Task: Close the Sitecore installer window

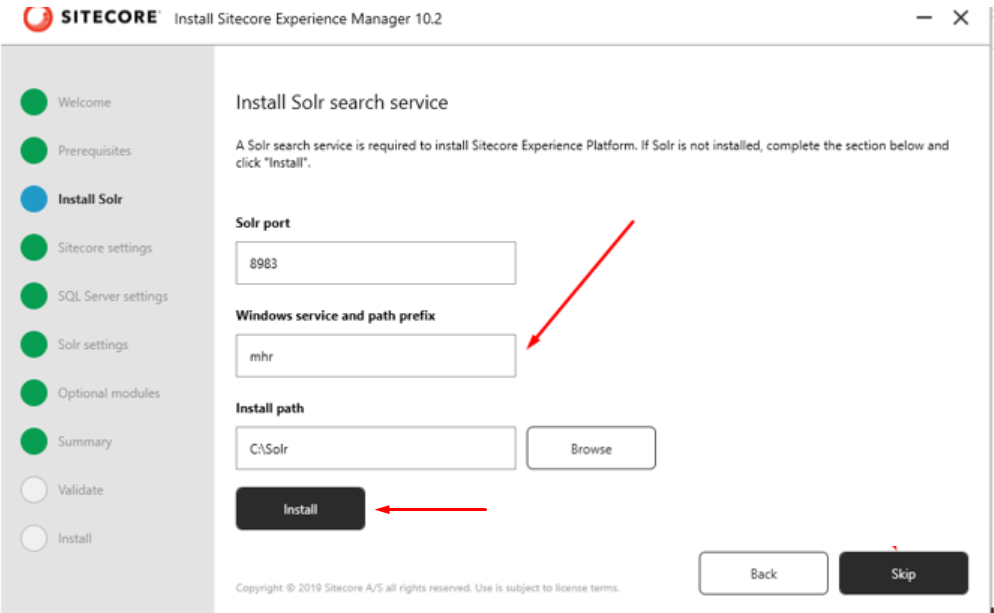Action: pyautogui.click(x=961, y=18)
